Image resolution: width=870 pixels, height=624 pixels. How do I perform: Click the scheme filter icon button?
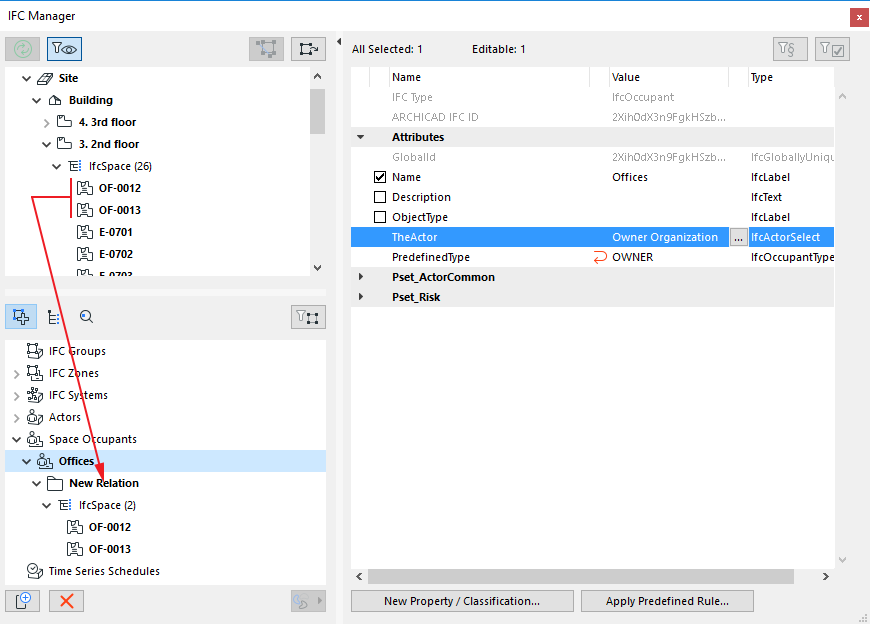790,49
